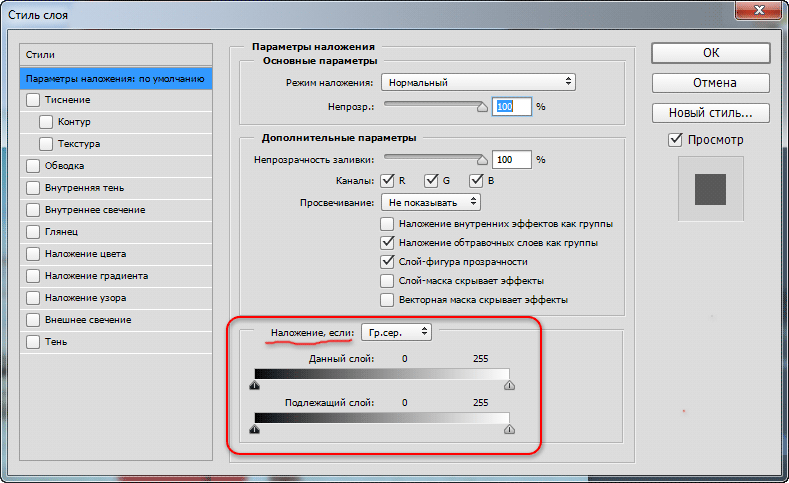Uncheck Слой-фигура прозрачности option
The height and width of the screenshot is (483, 789).
pos(387,262)
